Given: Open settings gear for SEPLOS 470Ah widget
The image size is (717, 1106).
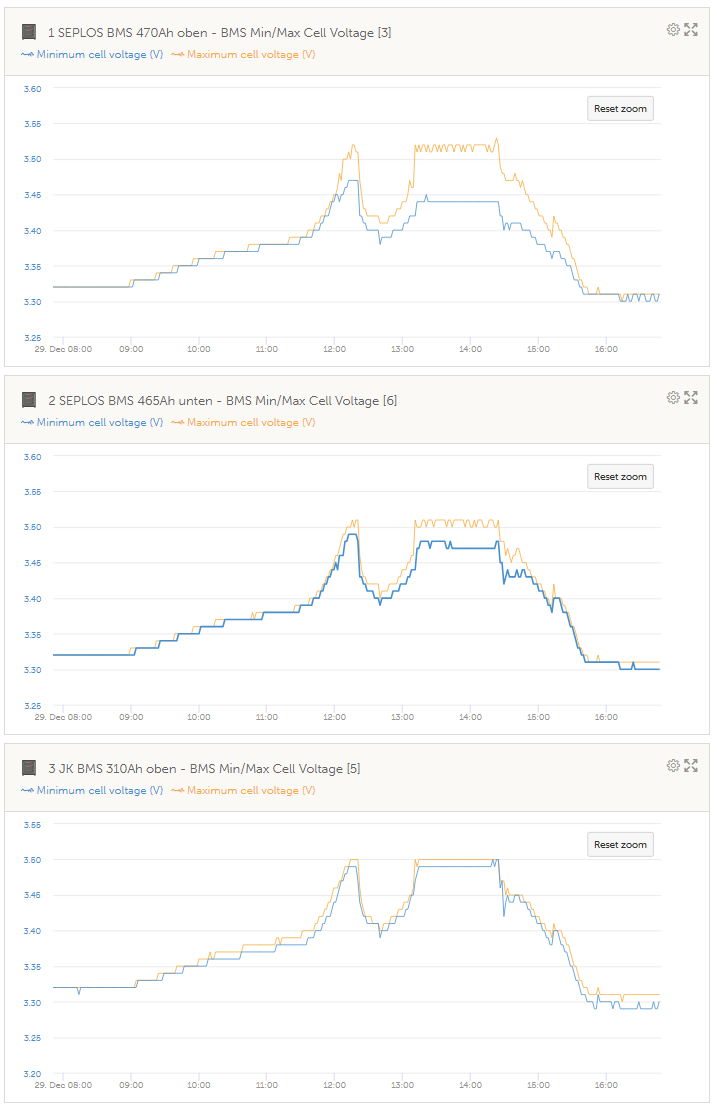Looking at the screenshot, I should click(673, 30).
